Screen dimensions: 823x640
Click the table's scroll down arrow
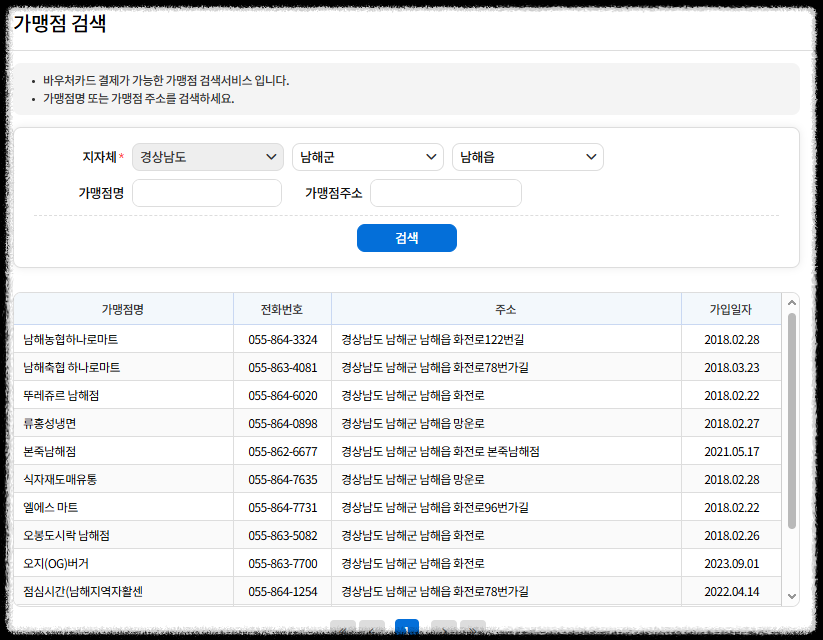792,596
